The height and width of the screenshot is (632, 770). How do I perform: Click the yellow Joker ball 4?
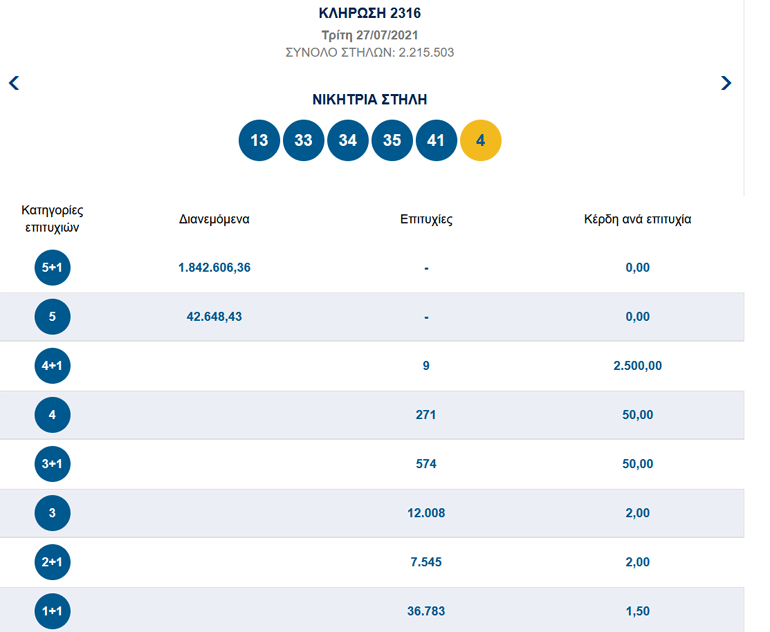click(x=481, y=140)
